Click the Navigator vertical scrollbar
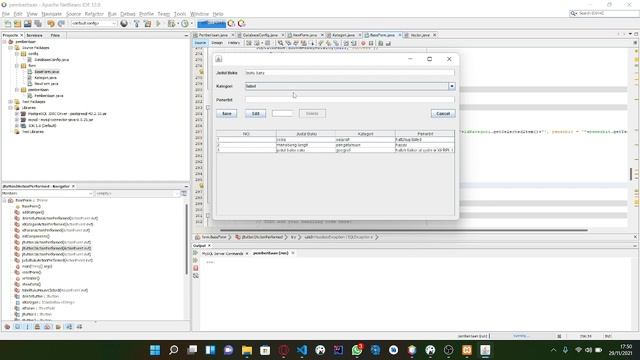The width and height of the screenshot is (640, 360). click(x=187, y=239)
